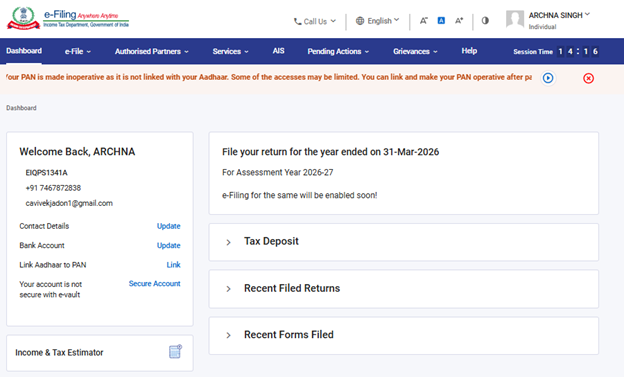
Task: Open the AIS menu item
Action: pyautogui.click(x=278, y=51)
